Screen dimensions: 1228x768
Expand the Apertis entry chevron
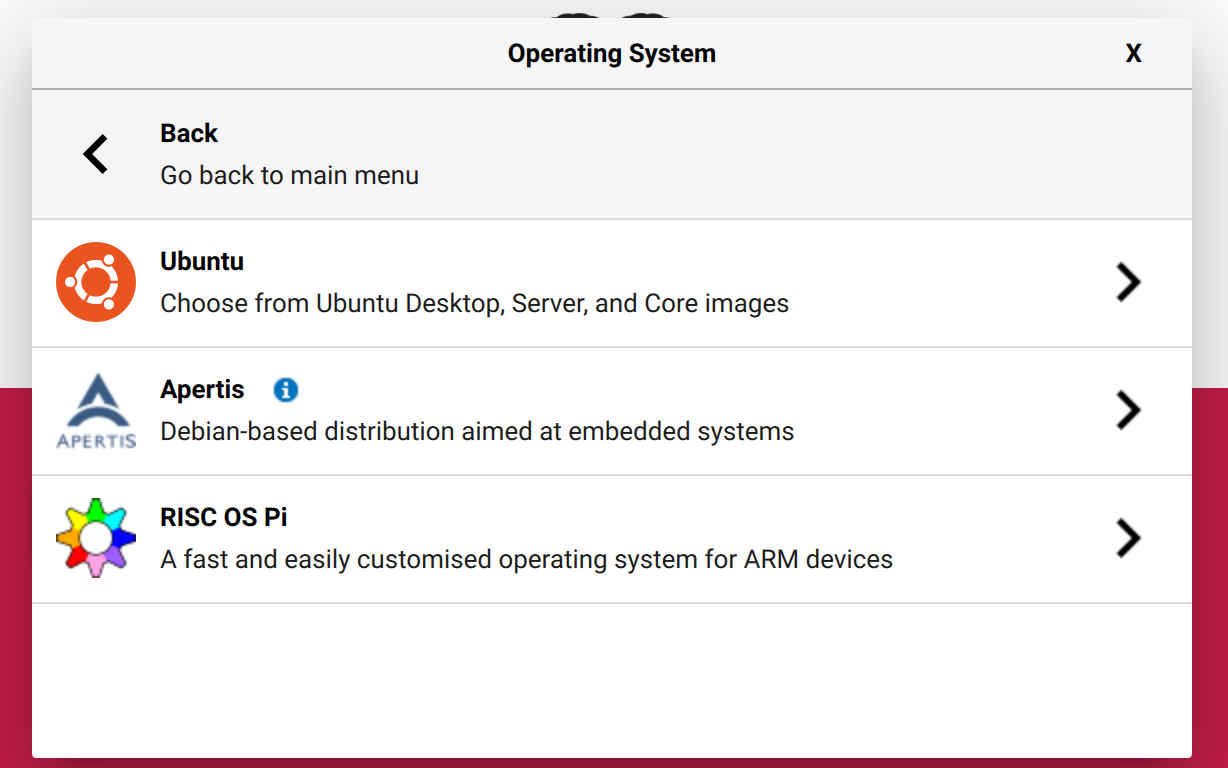pos(1128,410)
